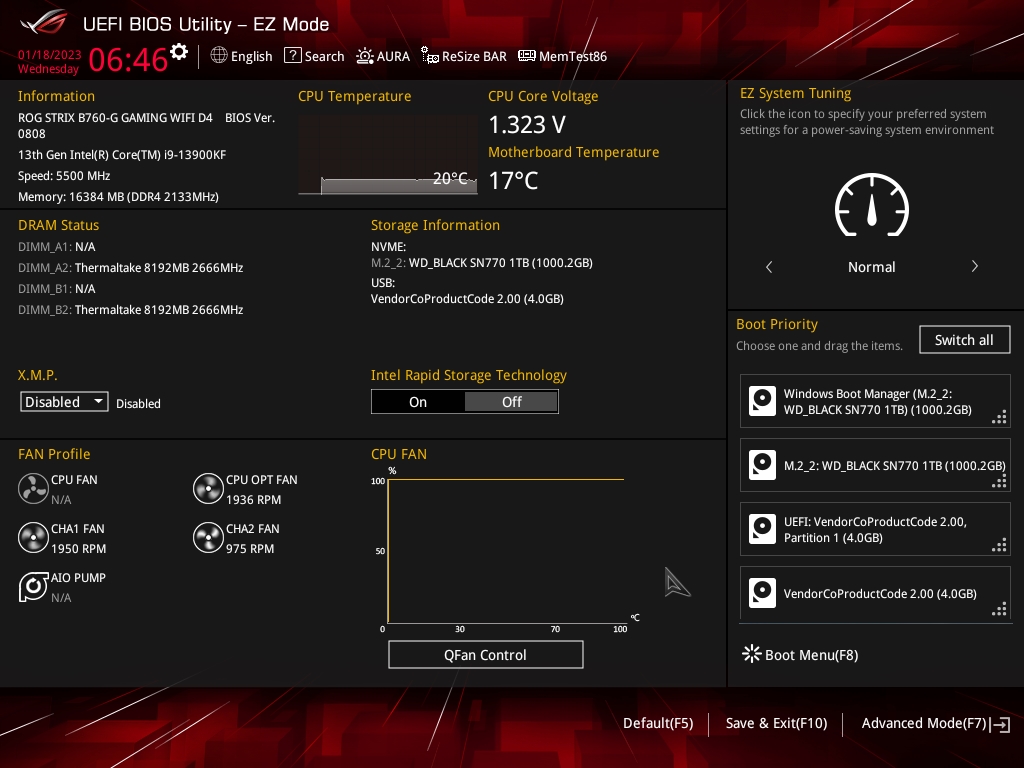Click the MemTest86 icon
The height and width of the screenshot is (768, 1024).
(526, 56)
